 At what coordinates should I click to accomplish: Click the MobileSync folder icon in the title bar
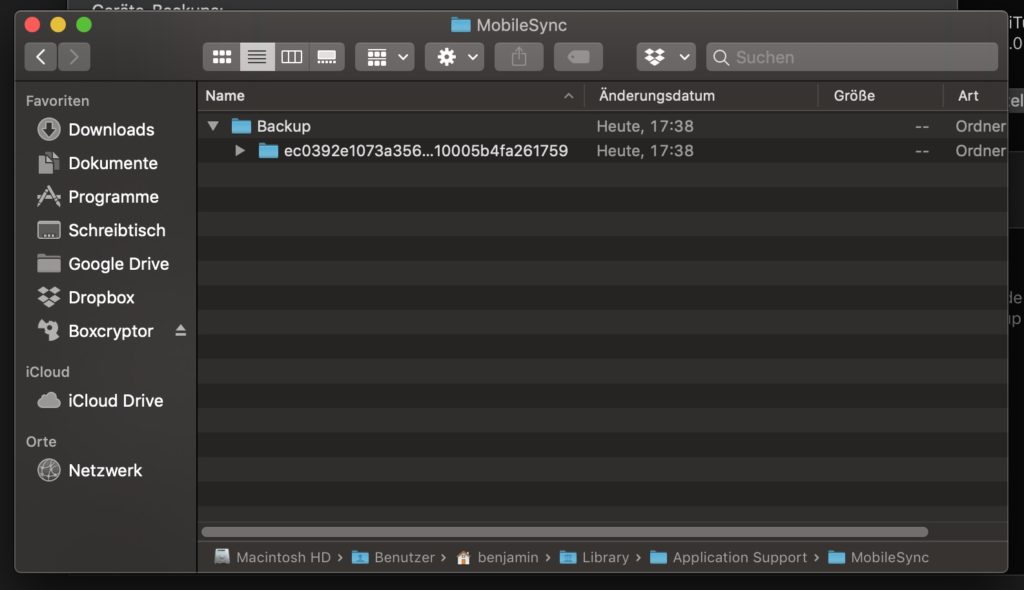click(460, 25)
